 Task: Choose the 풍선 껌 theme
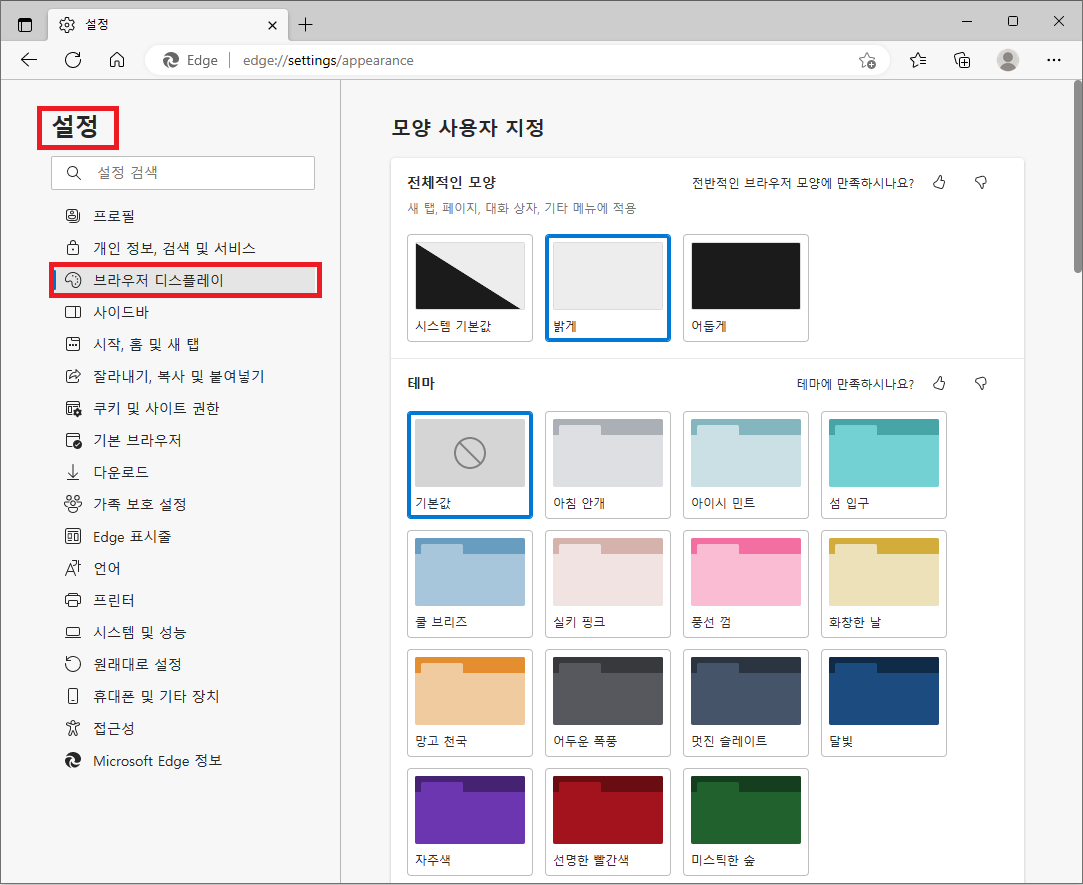point(746,584)
